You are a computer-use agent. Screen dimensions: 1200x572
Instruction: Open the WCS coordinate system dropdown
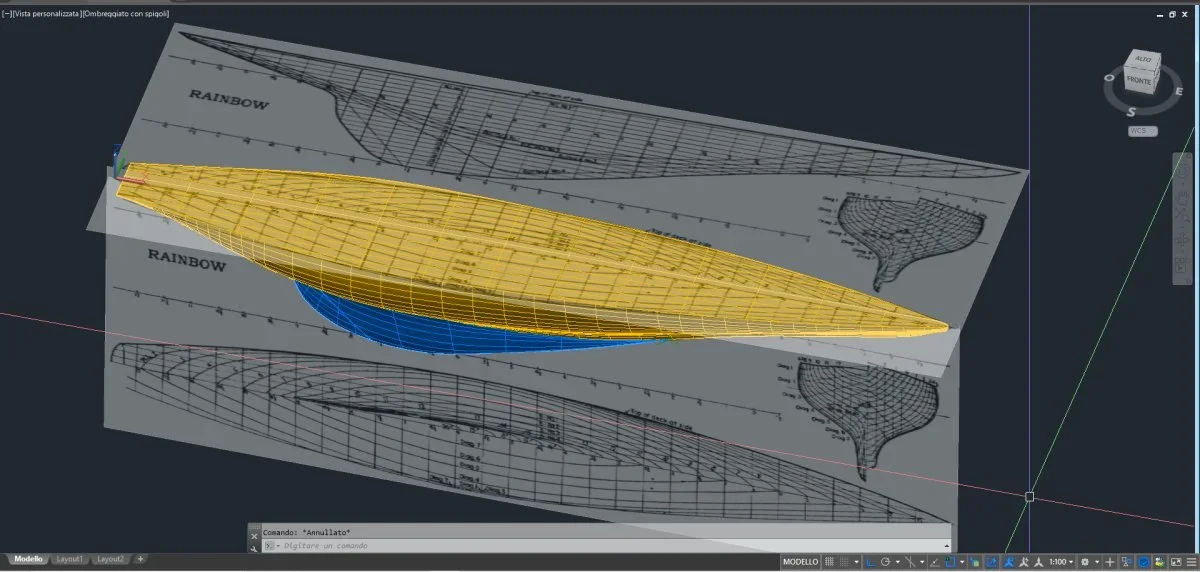pos(1142,131)
